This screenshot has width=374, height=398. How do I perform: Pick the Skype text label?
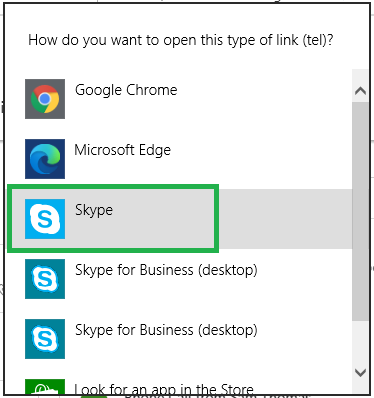tap(94, 210)
